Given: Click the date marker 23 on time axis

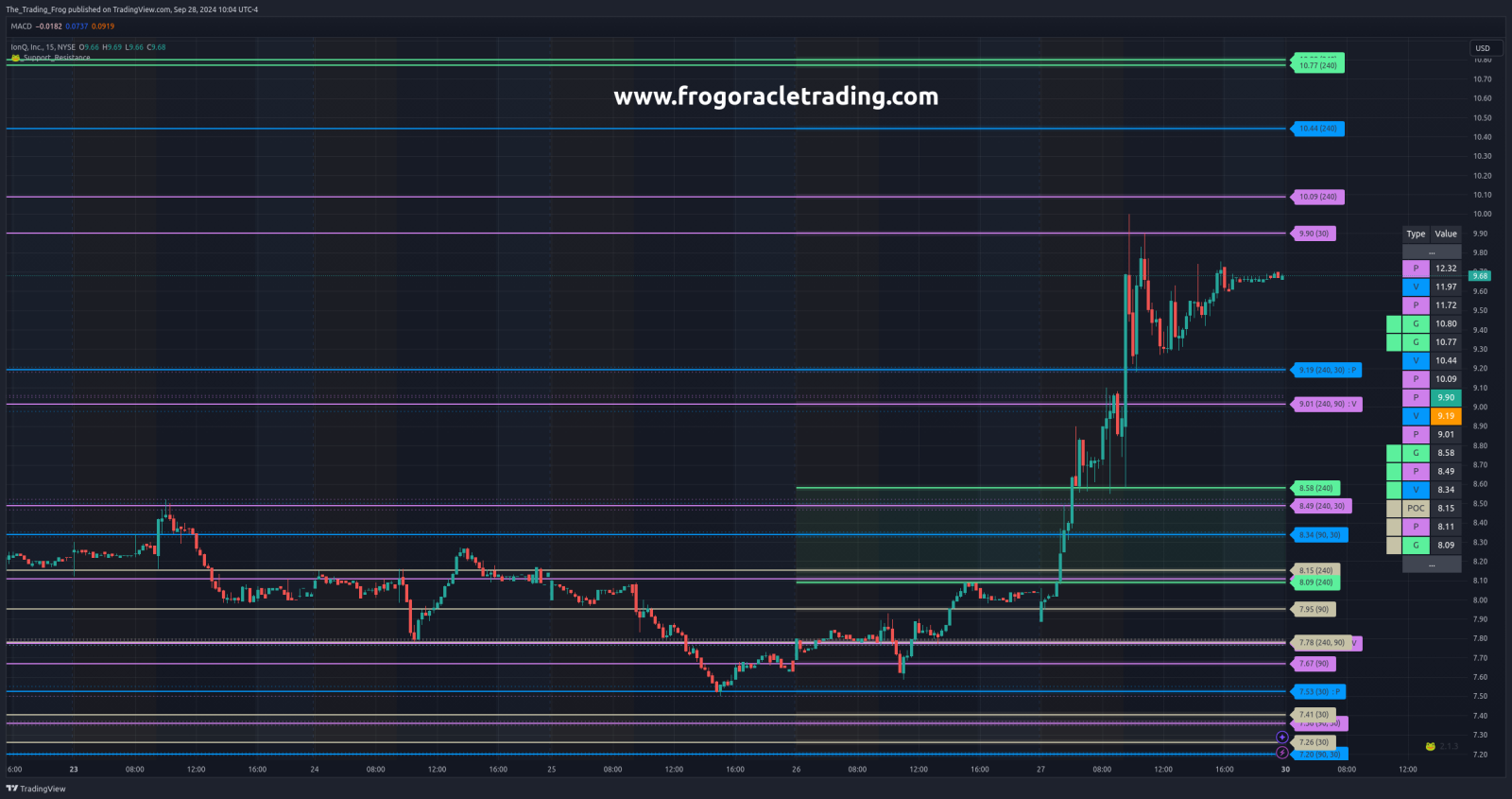Looking at the screenshot, I should click(x=74, y=769).
